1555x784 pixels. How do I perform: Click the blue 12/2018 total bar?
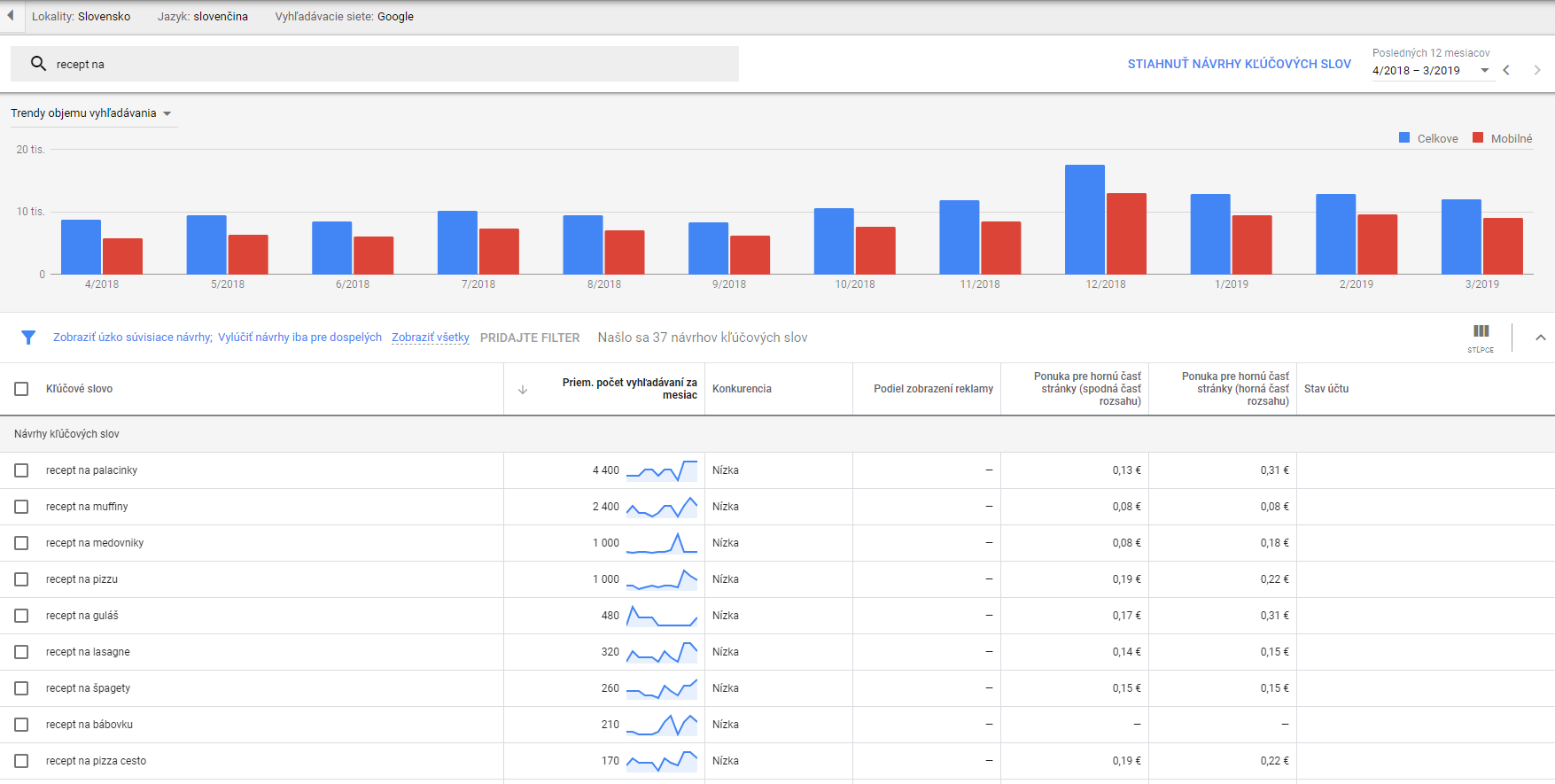coord(1085,220)
